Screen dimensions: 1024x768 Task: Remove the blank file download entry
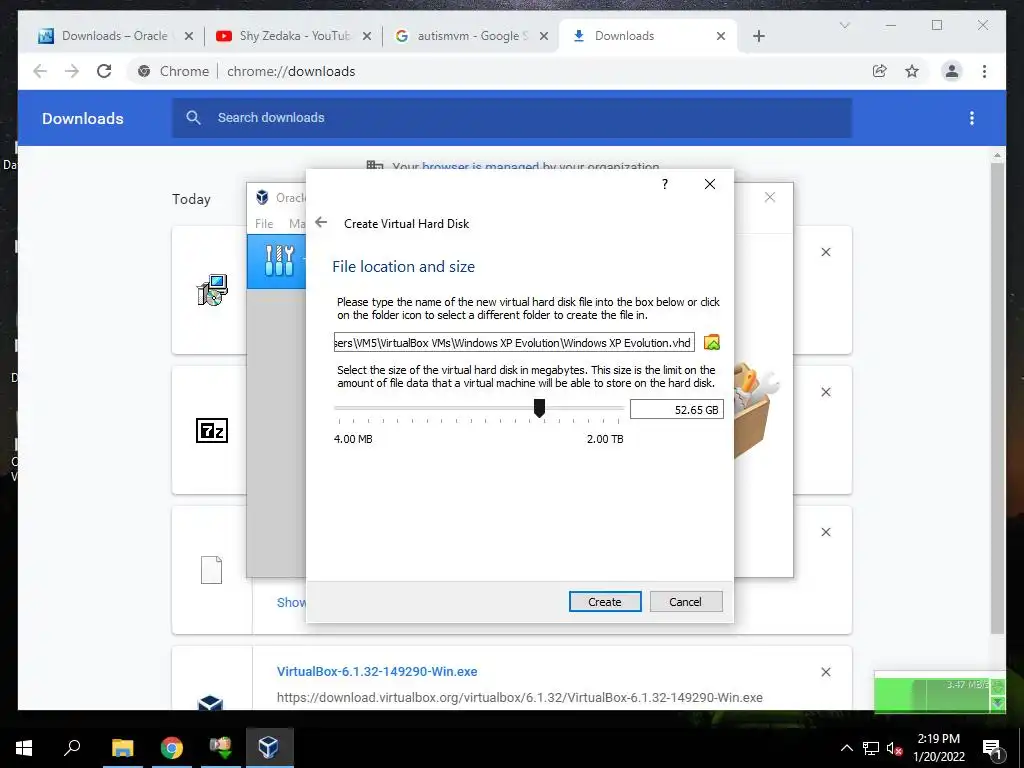(825, 532)
